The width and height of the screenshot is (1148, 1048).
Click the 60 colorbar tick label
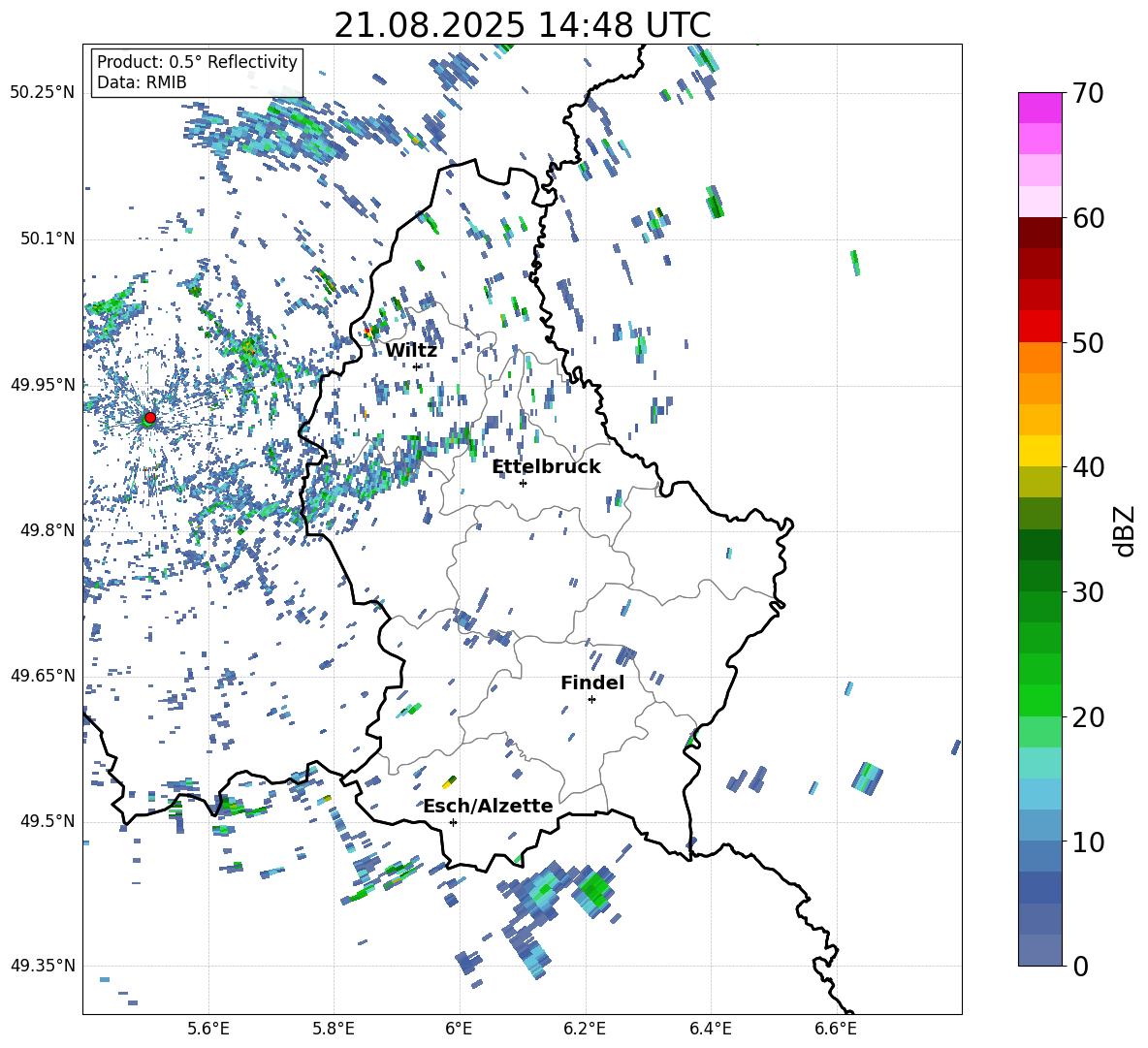tap(1088, 218)
